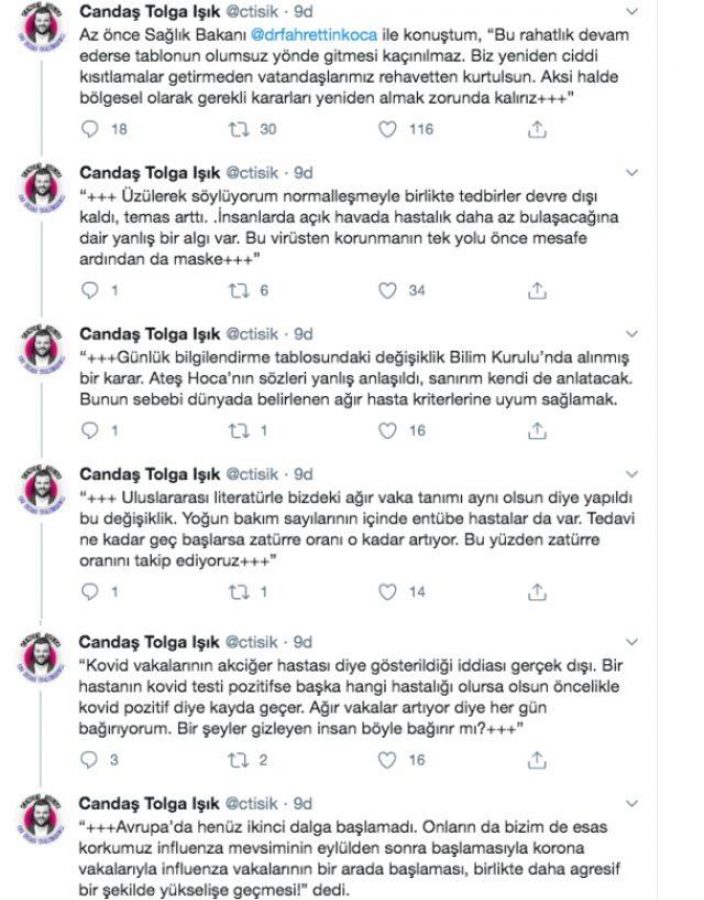Image resolution: width=704 pixels, height=900 pixels.
Task: Share the first tweet about Sağlık Bakanı
Action: [537, 129]
